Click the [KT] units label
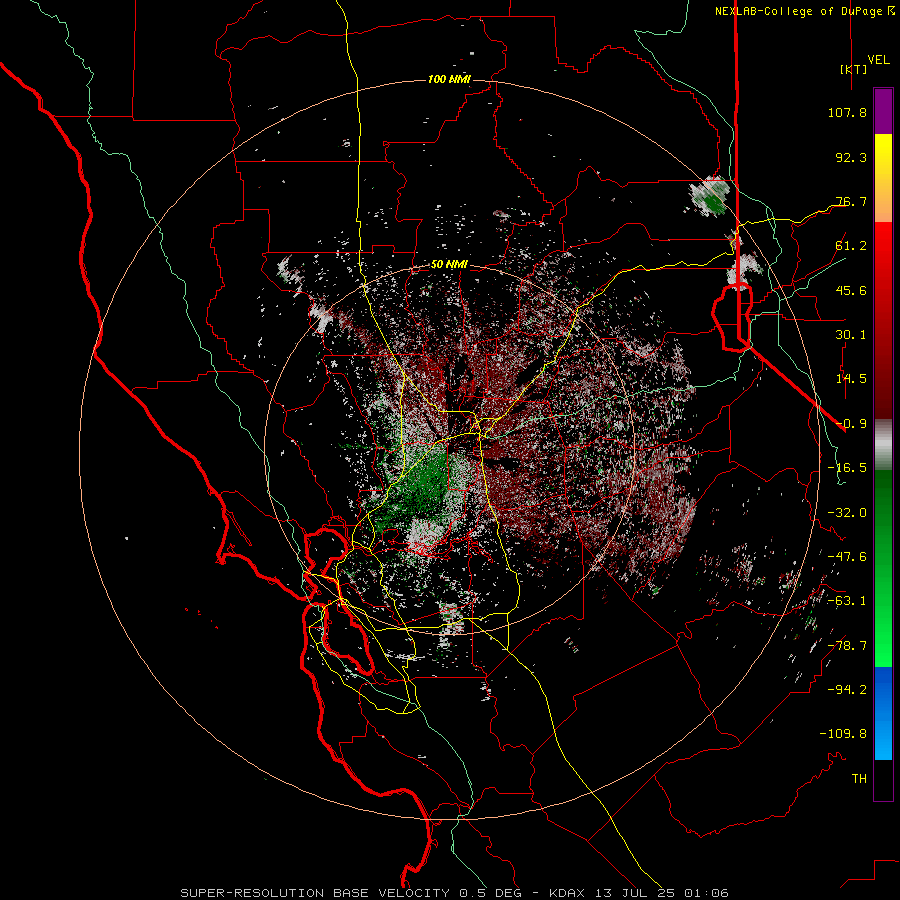Screen dimensions: 900x900 click(853, 69)
